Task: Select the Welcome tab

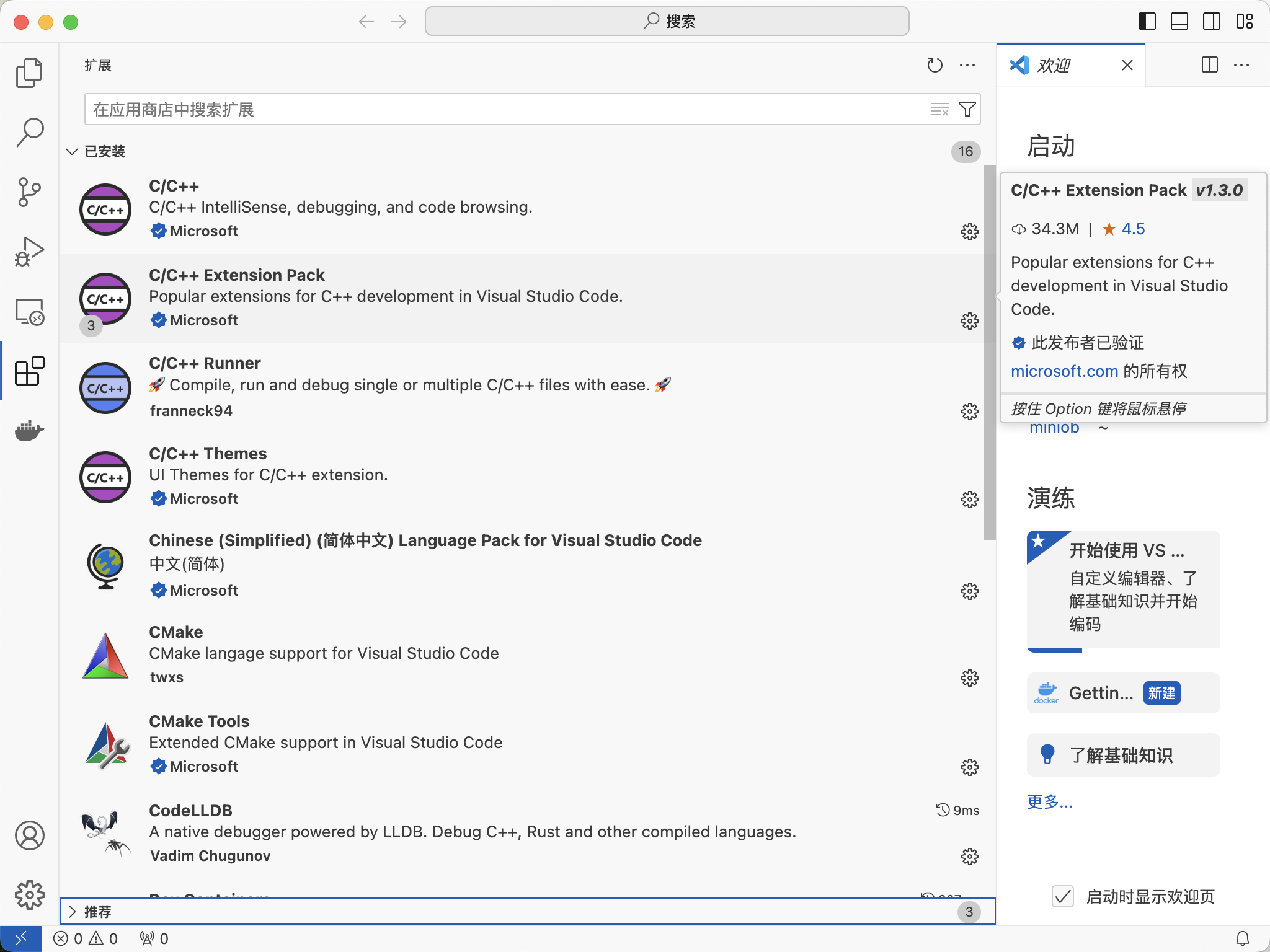Action: [x=1054, y=65]
